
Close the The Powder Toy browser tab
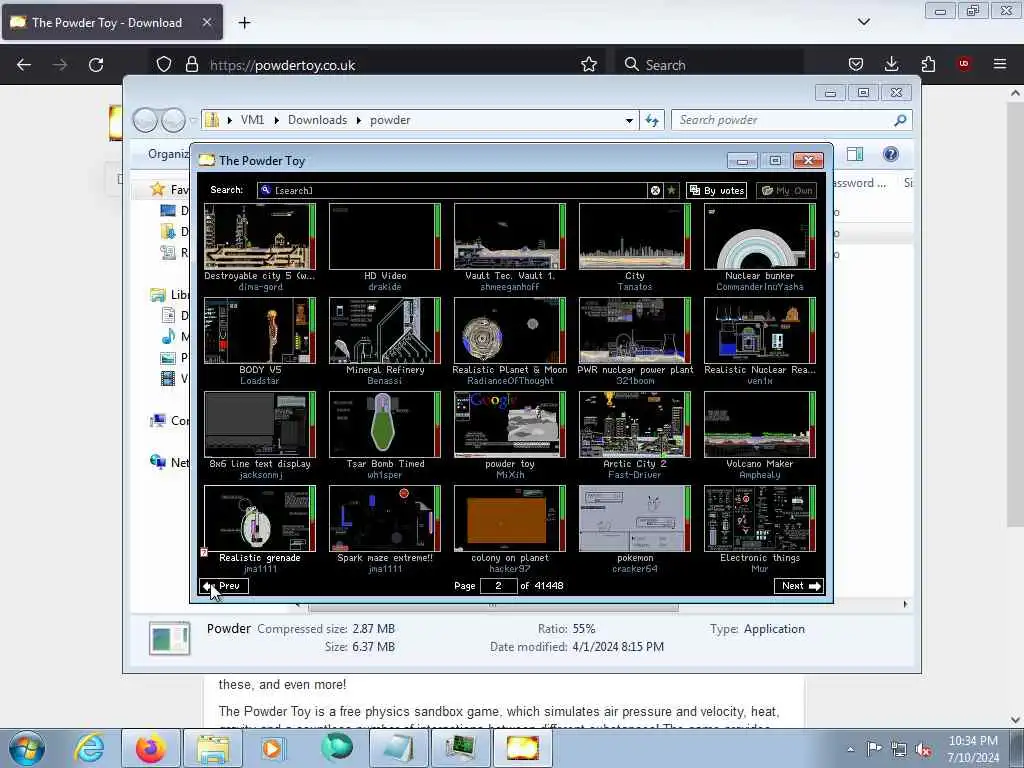206,22
